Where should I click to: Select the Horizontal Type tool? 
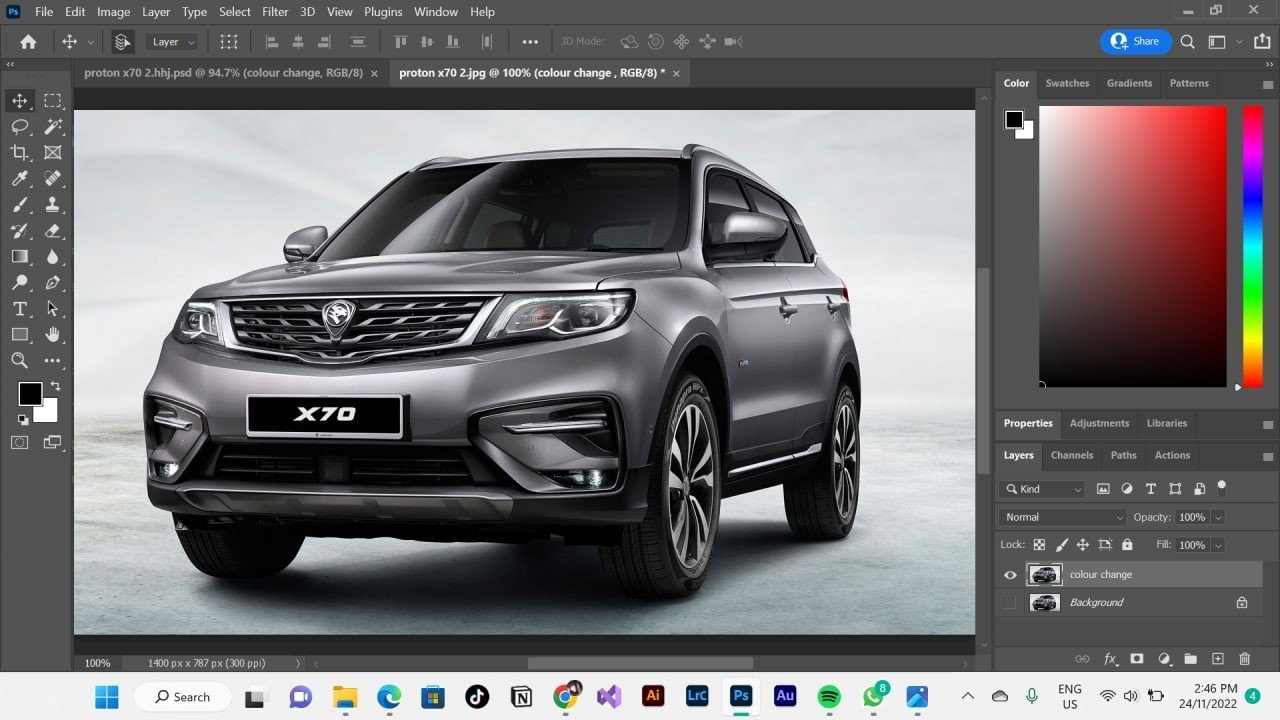pos(19,308)
